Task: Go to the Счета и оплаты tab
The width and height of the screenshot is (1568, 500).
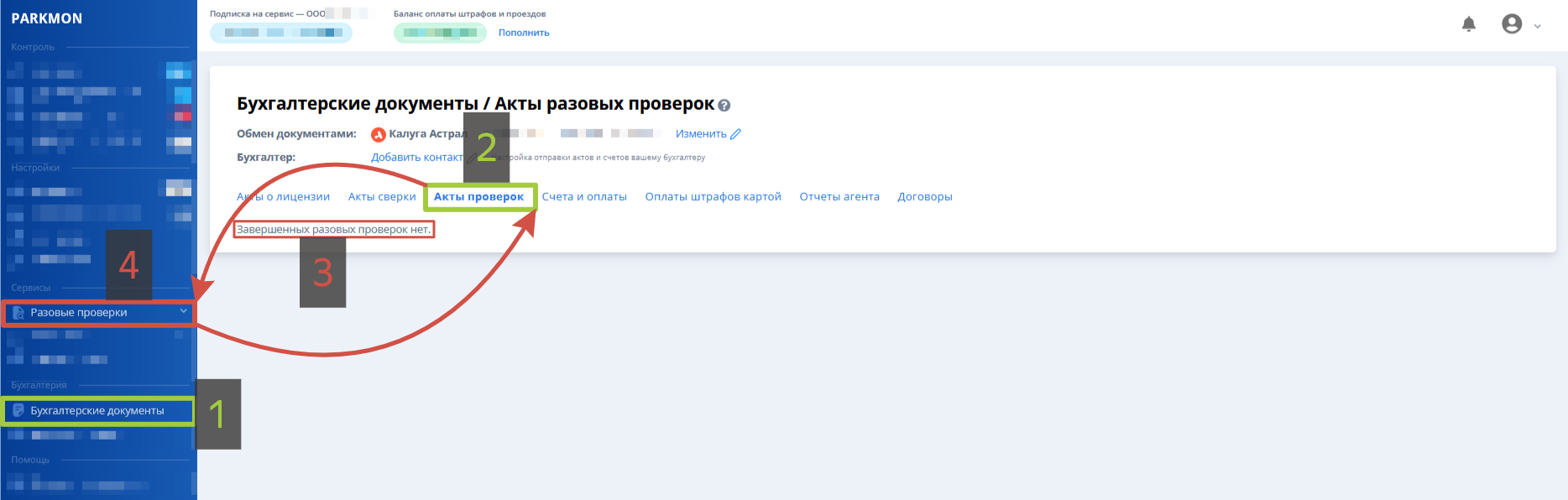Action: pos(584,197)
